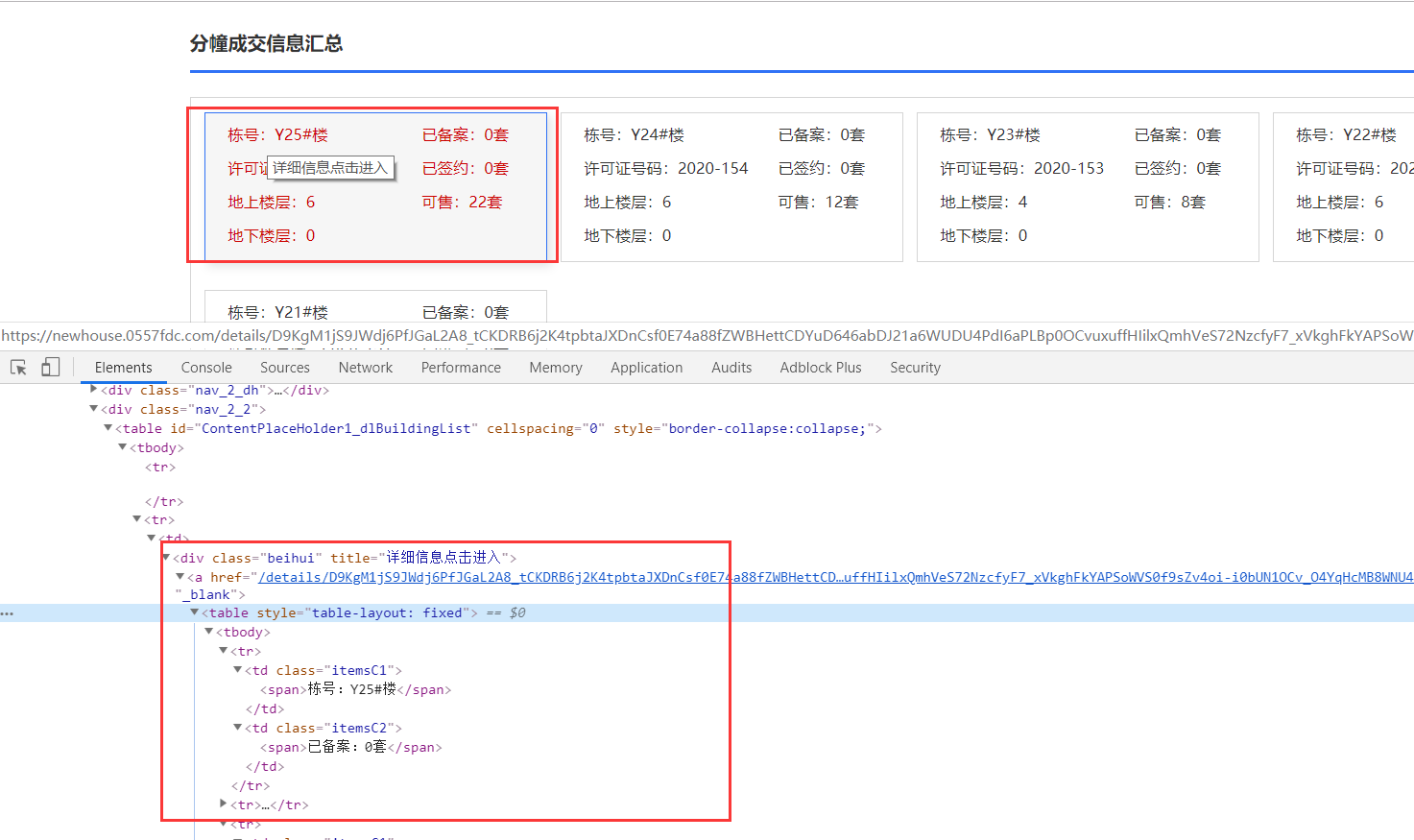1414x840 pixels.
Task: Collapse the ContentPlaceHolder1_dlBuildingList table node
Action: click(108, 428)
